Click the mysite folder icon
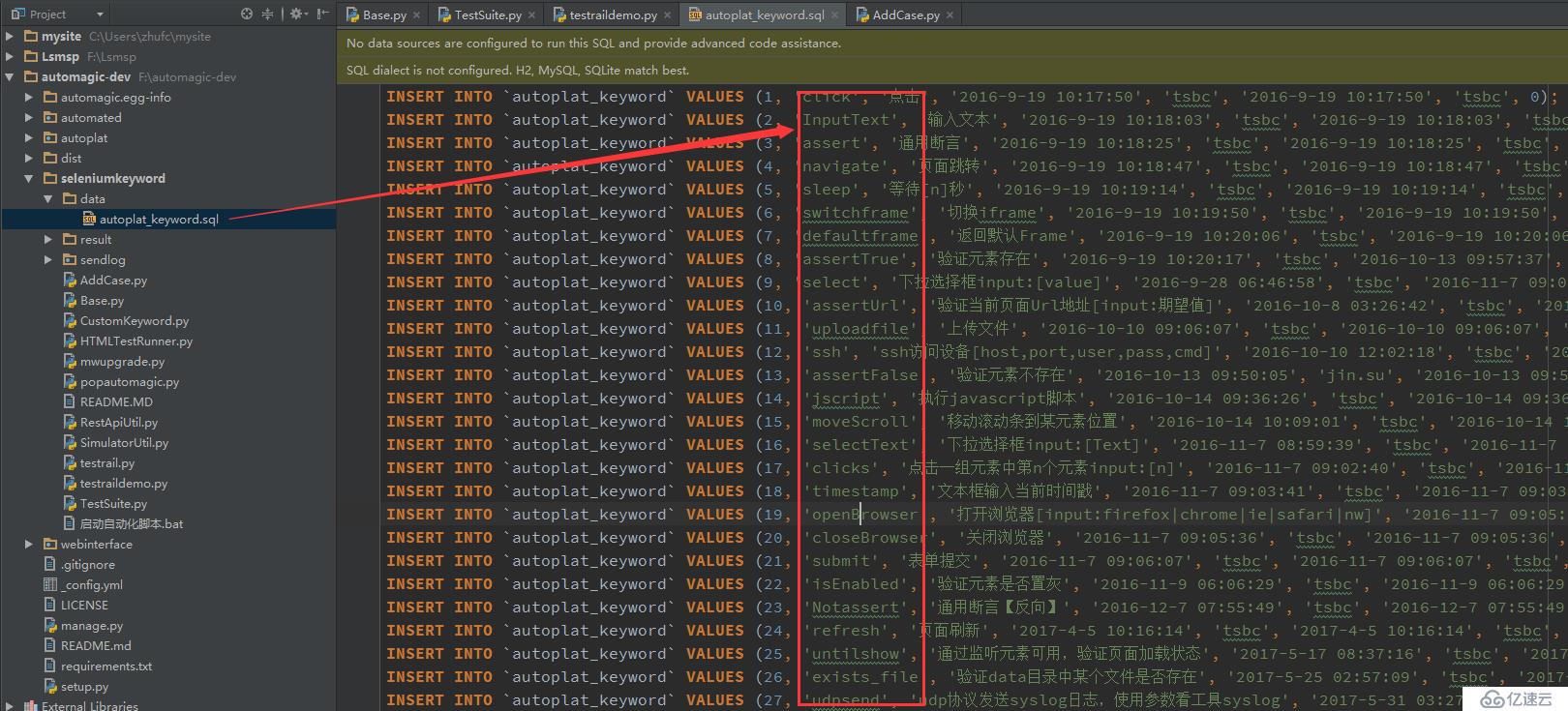1568x711 pixels. [31, 36]
